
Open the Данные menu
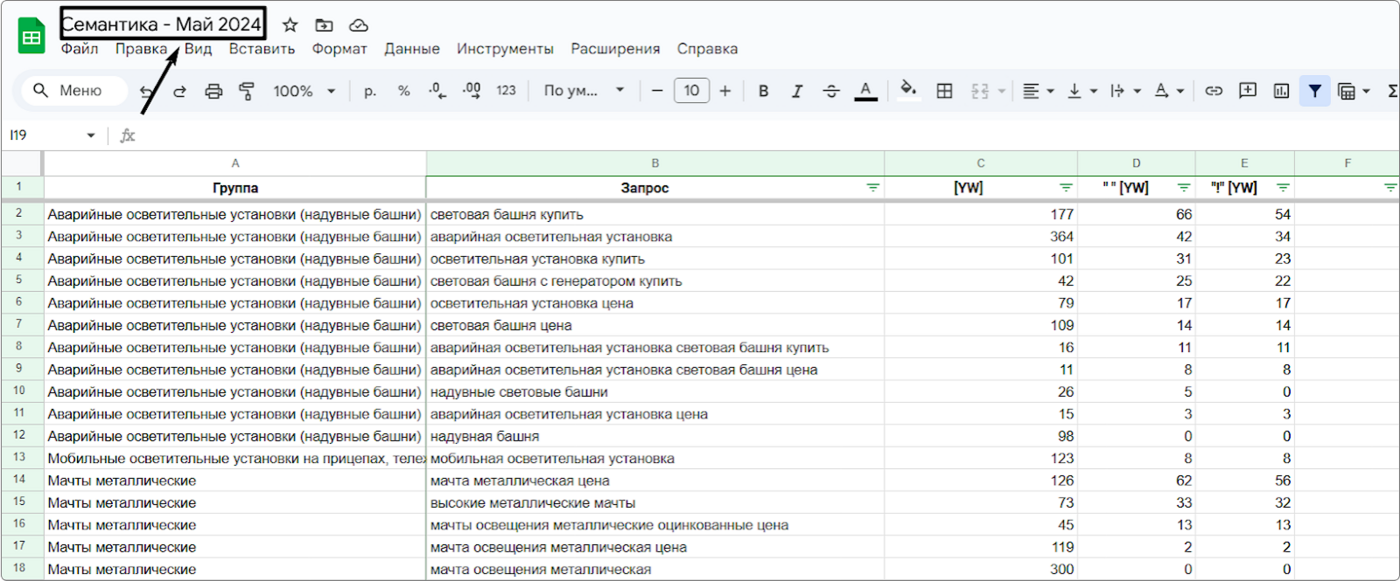click(x=412, y=48)
